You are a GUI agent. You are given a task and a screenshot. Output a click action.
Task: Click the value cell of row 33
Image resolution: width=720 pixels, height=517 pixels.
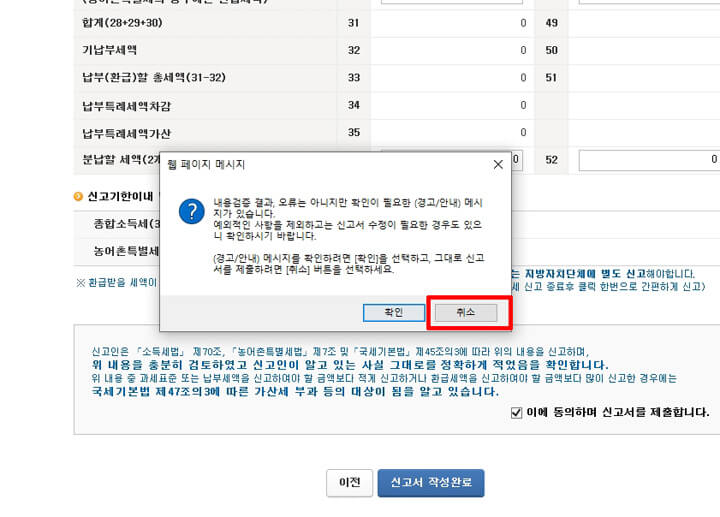coord(452,78)
